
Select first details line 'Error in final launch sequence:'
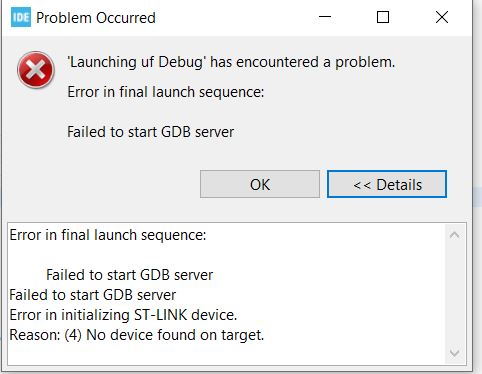[108, 235]
